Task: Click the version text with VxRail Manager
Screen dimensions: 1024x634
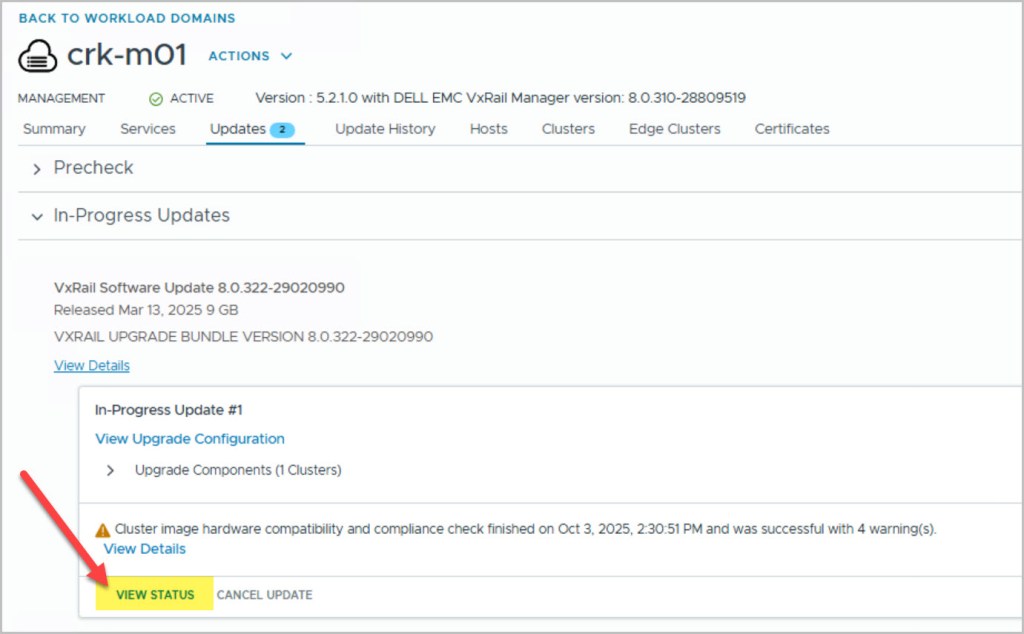Action: (x=500, y=98)
